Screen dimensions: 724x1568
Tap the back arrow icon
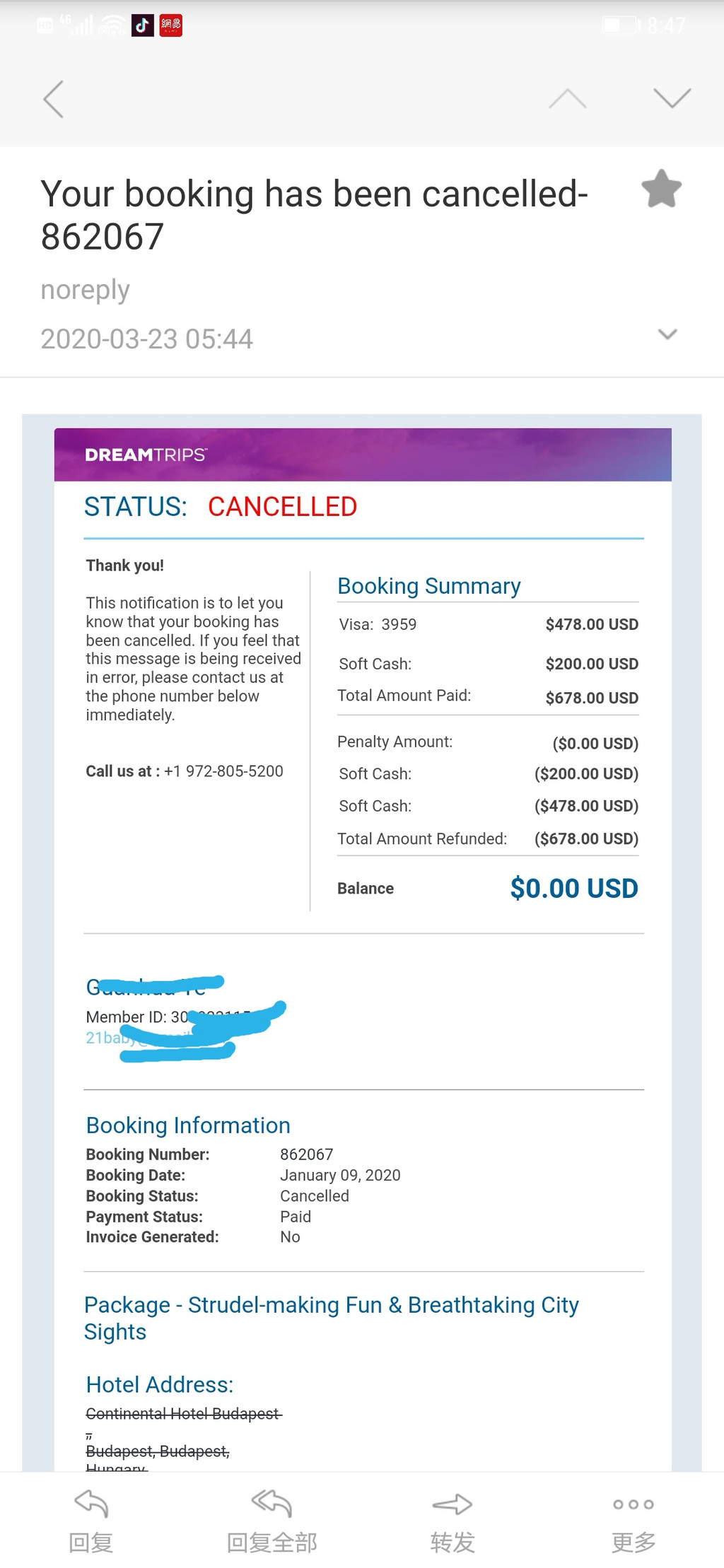click(x=54, y=99)
